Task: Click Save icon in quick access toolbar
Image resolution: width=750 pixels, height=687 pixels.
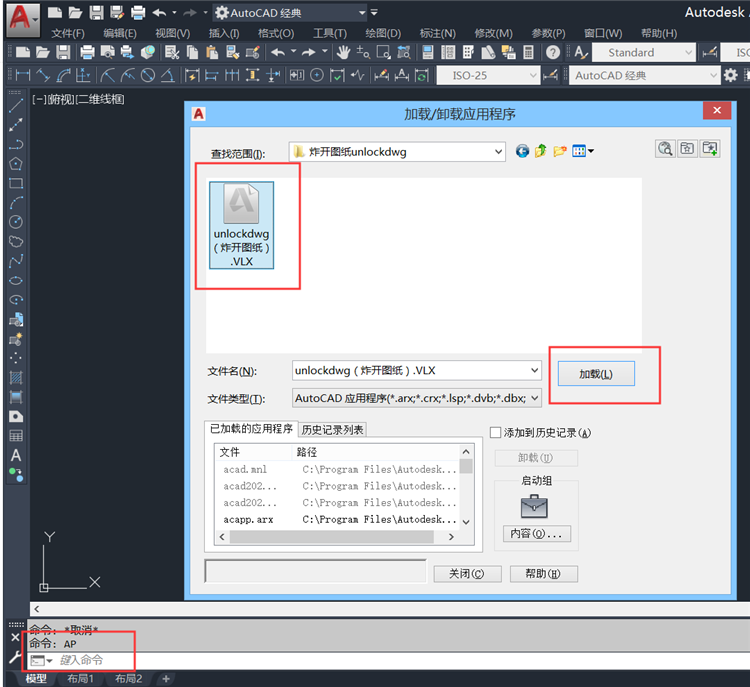Action: click(x=96, y=12)
